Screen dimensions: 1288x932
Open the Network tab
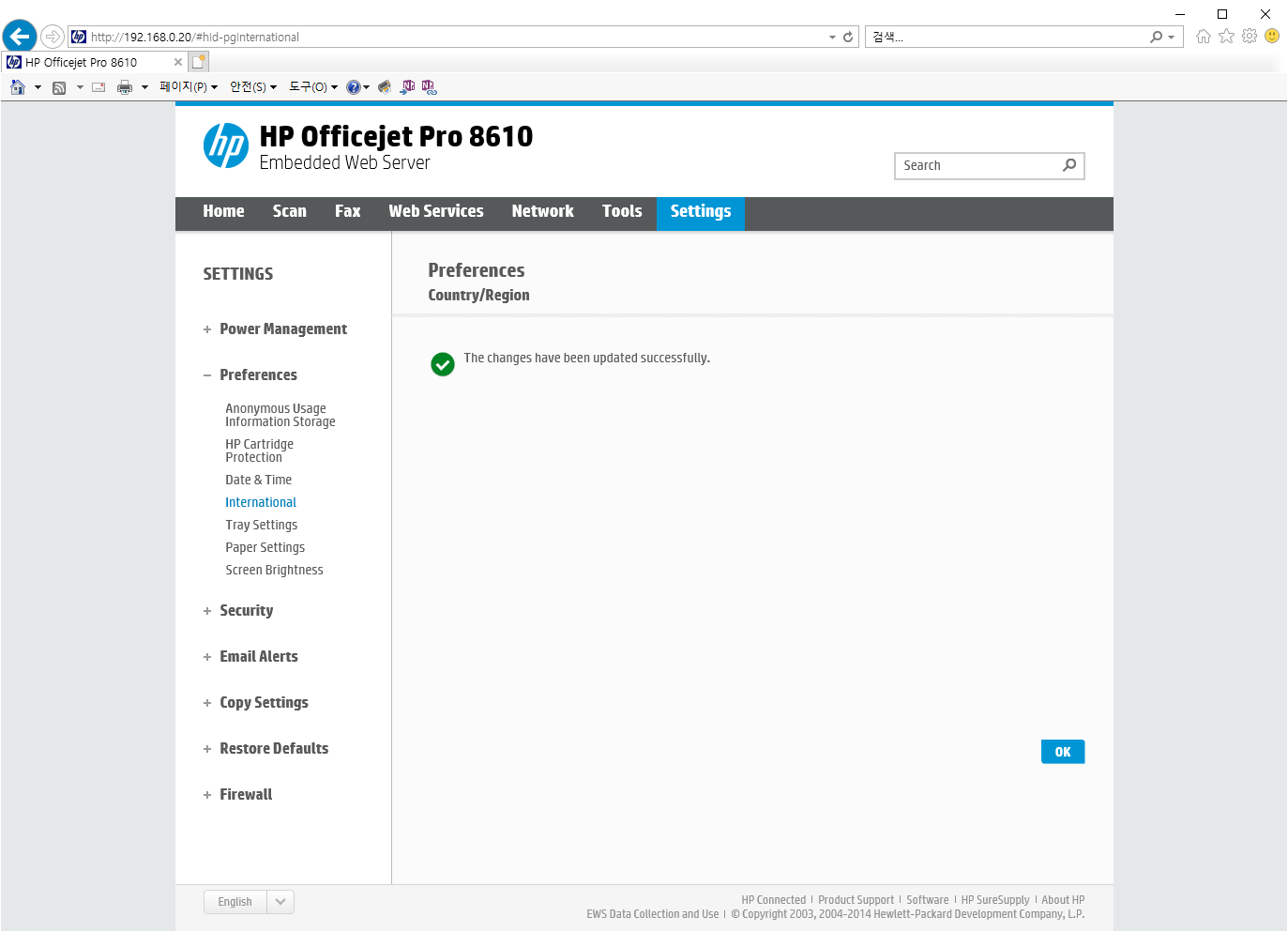click(543, 212)
